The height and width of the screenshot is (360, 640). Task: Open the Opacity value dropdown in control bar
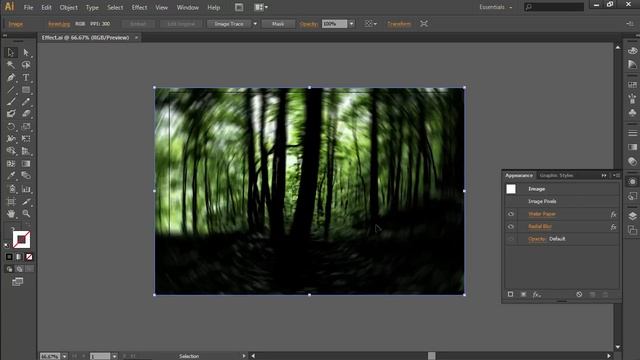pos(351,24)
